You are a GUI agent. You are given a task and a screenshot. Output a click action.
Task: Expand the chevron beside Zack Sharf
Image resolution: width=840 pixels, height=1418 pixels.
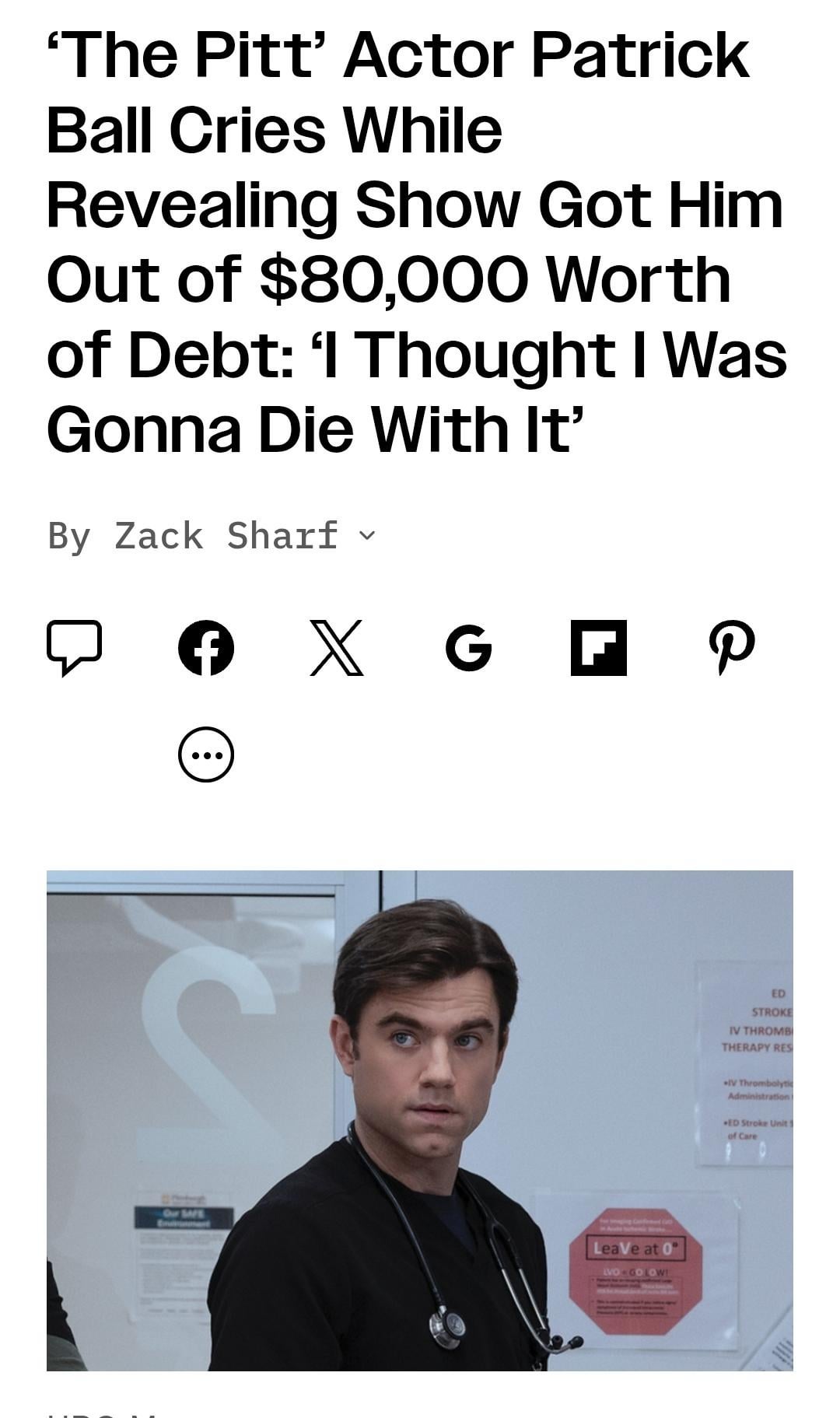[x=367, y=535]
